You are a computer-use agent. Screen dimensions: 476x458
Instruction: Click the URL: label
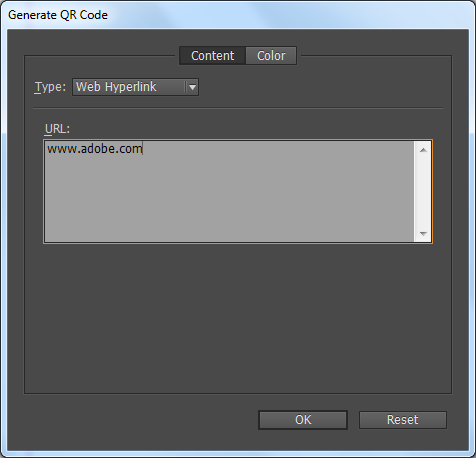click(x=57, y=129)
